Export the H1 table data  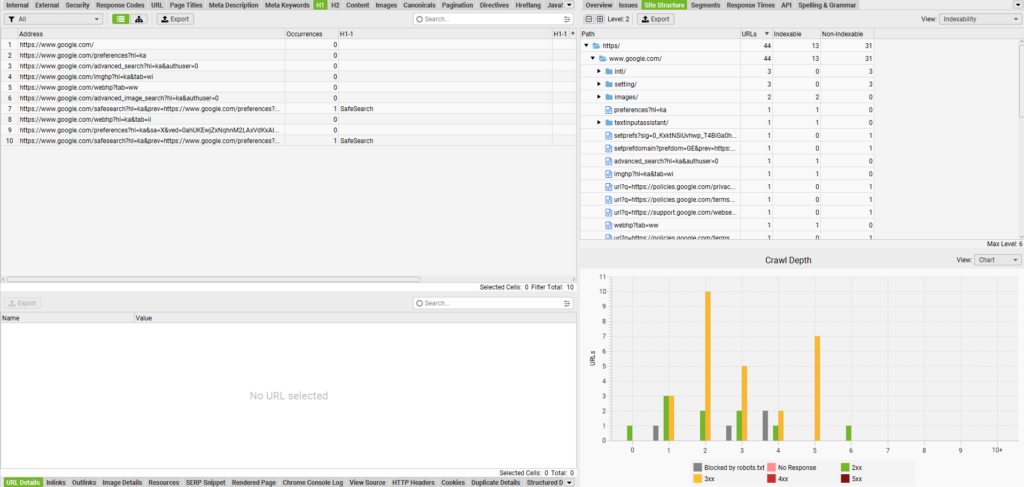point(175,20)
